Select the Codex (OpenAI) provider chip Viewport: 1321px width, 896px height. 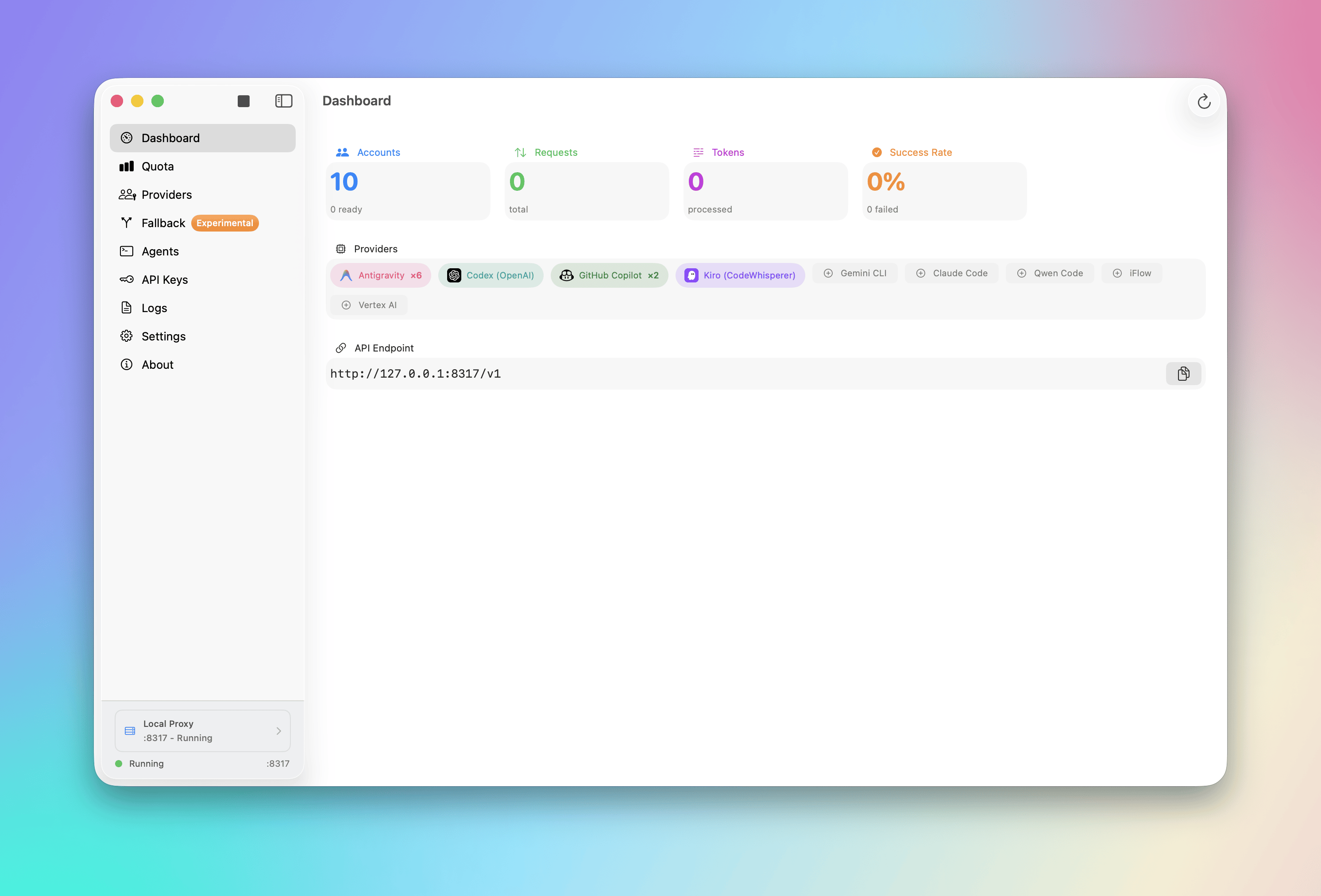point(491,275)
